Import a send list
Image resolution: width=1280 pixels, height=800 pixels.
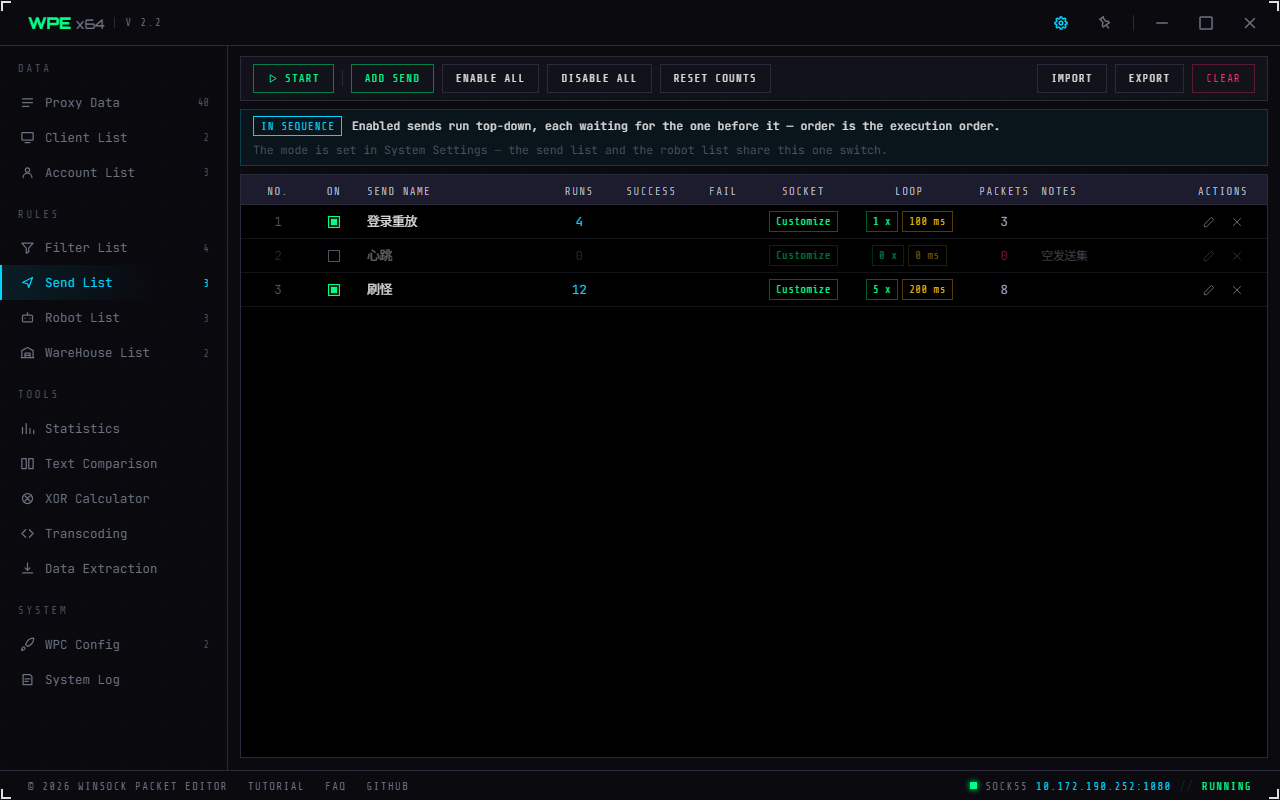pos(1072,78)
